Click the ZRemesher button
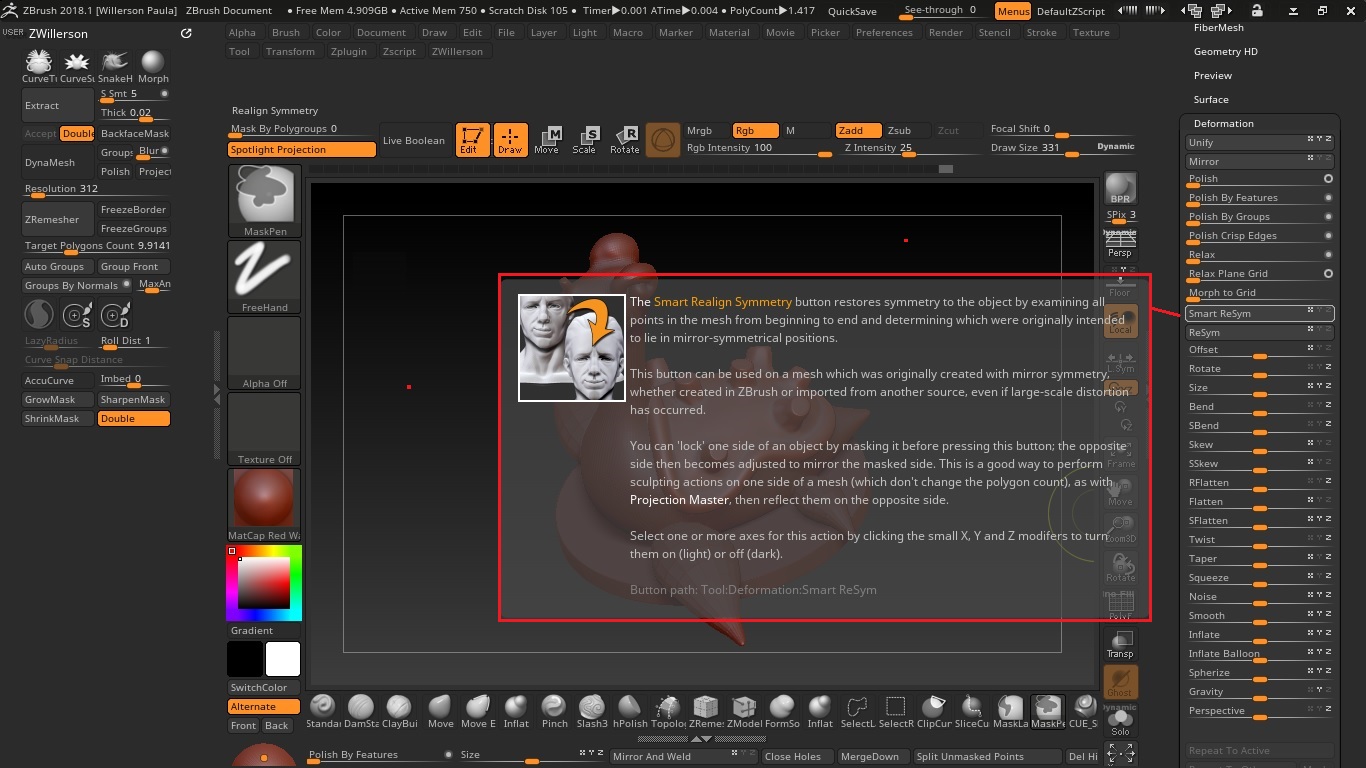This screenshot has height=768, width=1366. (x=58, y=219)
